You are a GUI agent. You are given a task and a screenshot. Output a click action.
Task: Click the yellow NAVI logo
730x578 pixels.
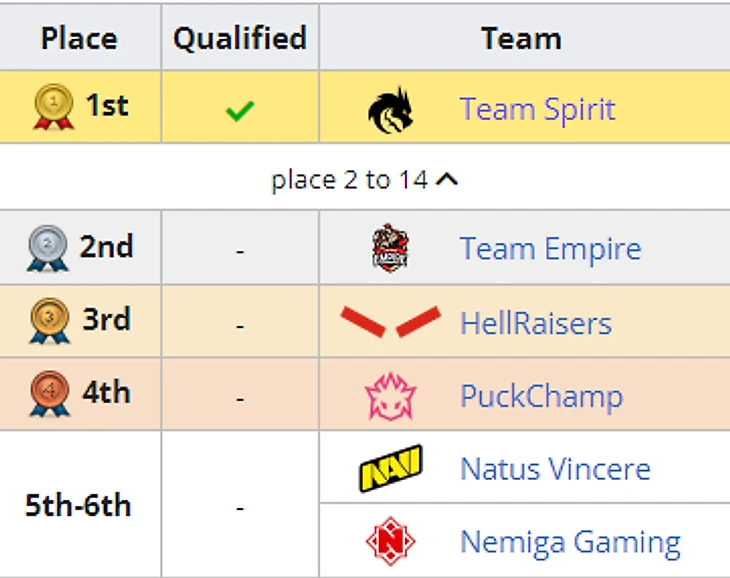[x=390, y=468]
